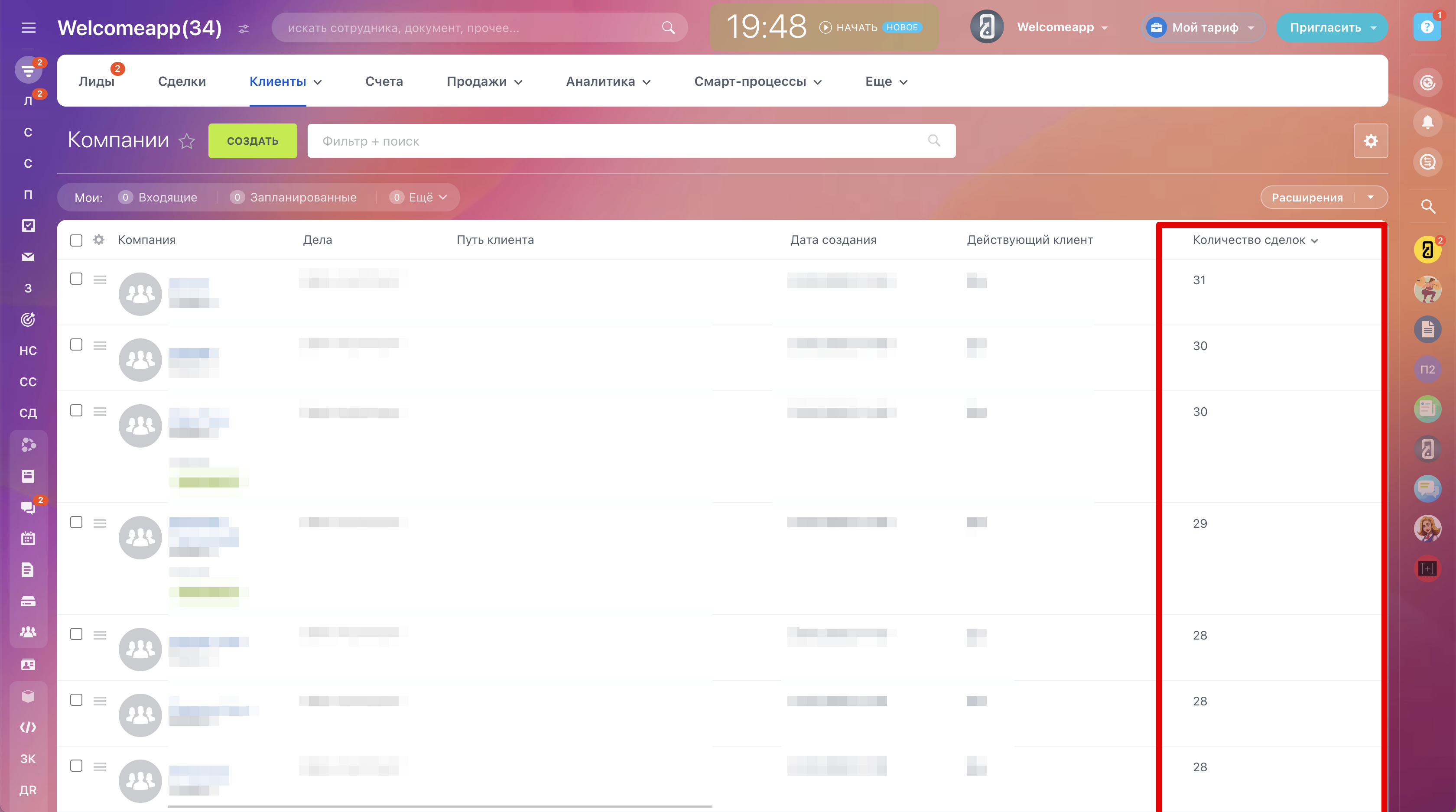Open the Счета tab
1456x812 pixels.
point(384,81)
